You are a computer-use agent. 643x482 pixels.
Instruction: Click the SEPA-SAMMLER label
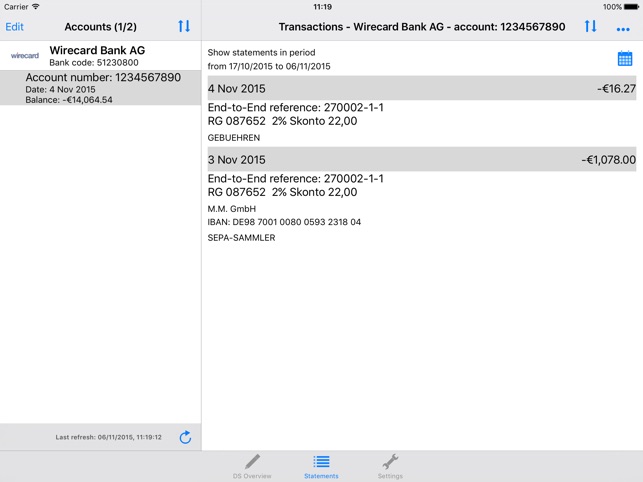[241, 238]
